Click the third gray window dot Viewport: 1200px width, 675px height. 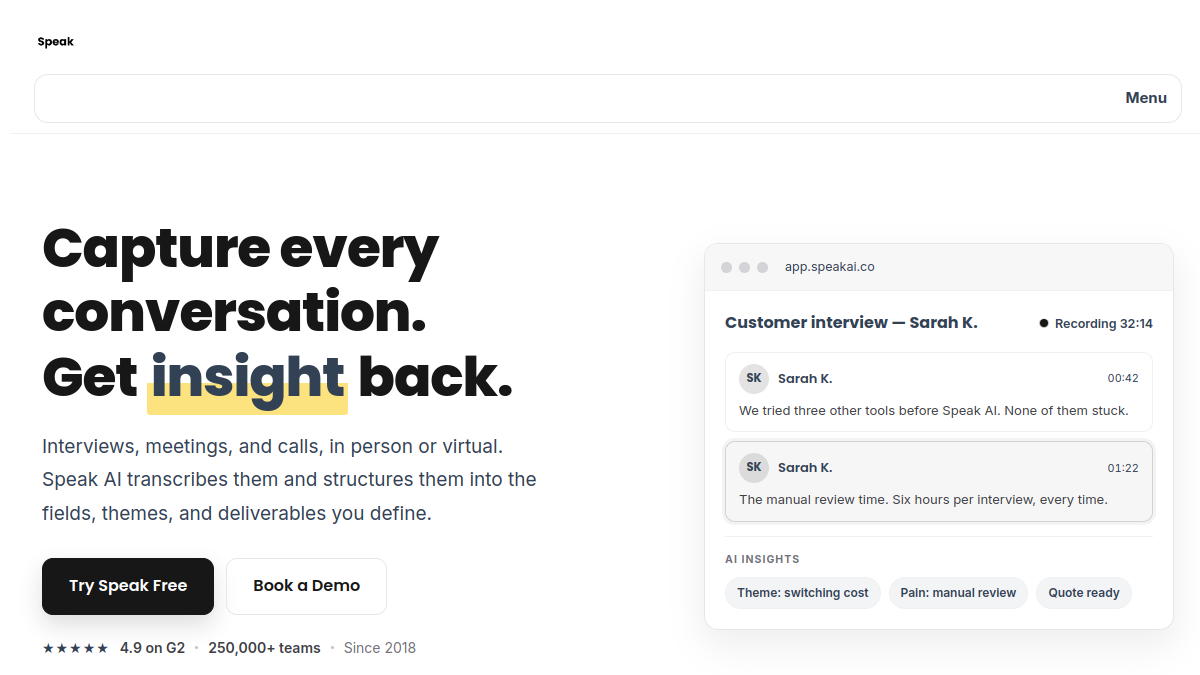tap(762, 267)
